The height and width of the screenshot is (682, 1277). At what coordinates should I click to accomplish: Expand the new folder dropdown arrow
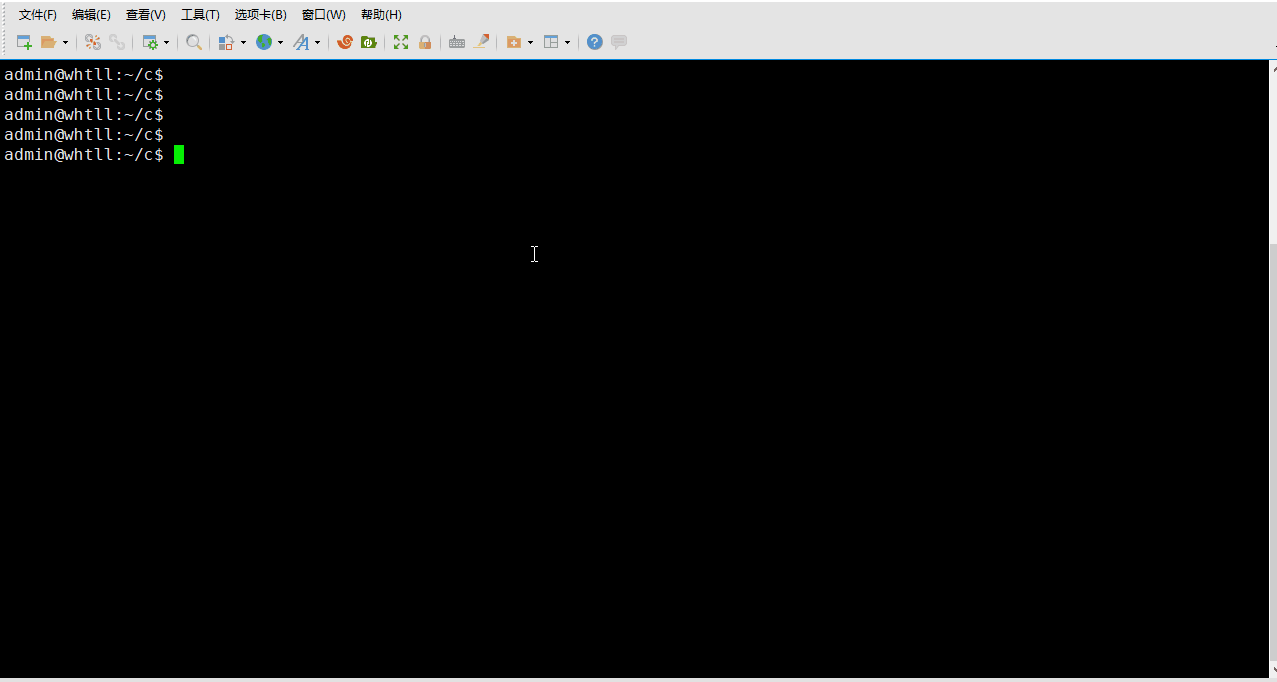[x=531, y=42]
